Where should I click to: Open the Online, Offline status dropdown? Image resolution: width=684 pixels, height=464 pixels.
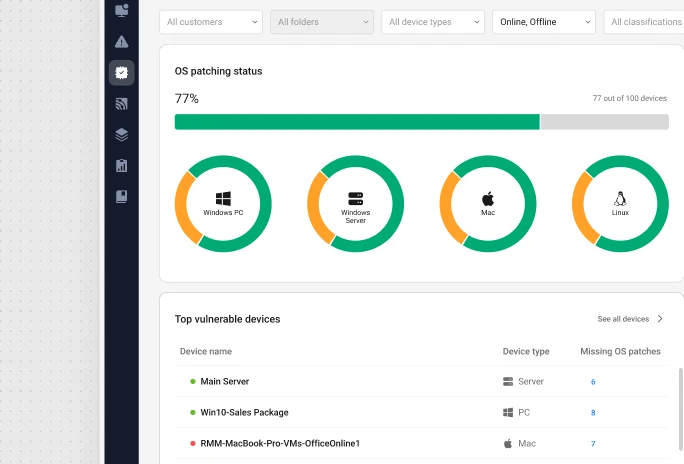point(544,22)
